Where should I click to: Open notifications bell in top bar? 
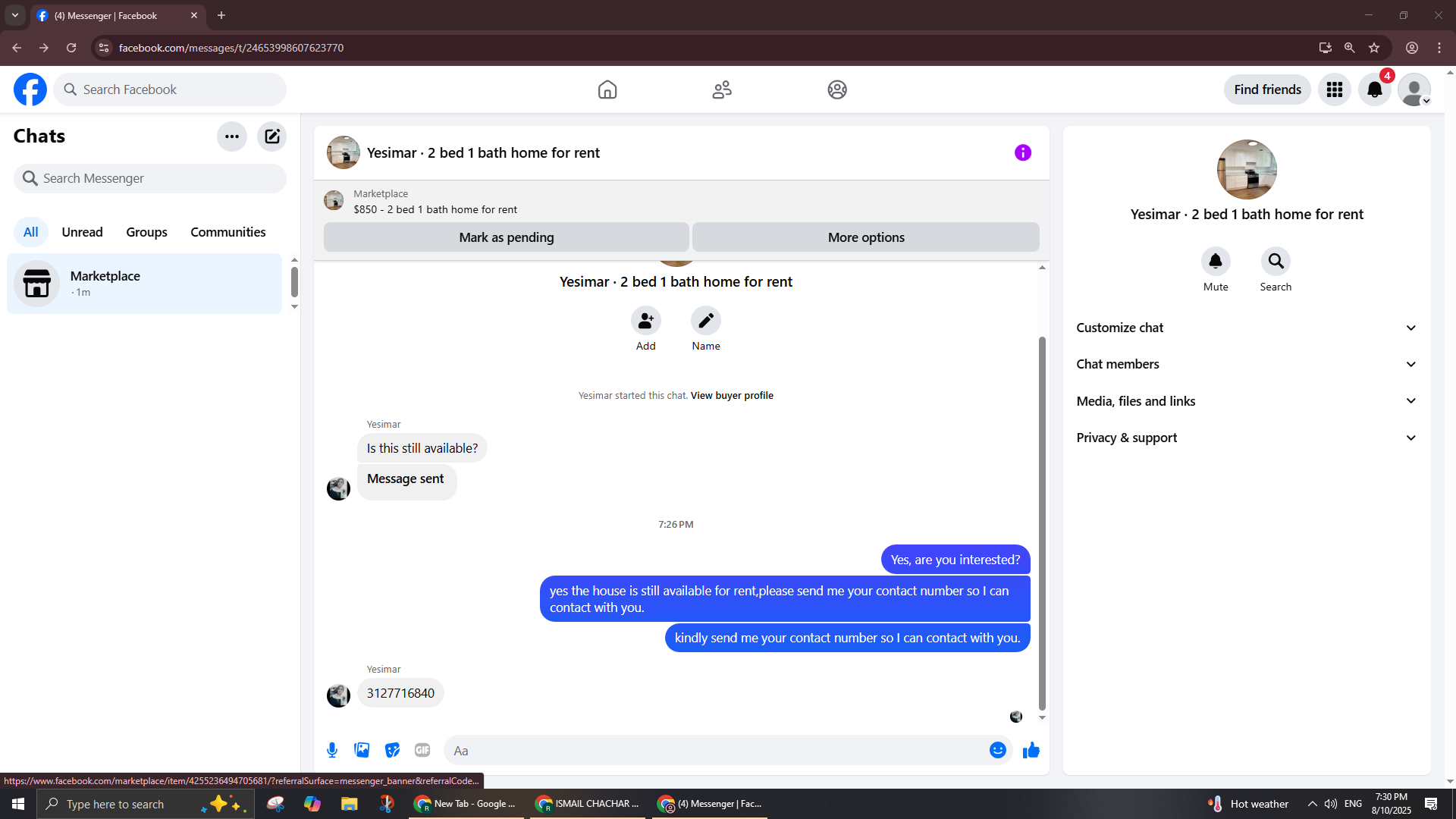[1374, 89]
